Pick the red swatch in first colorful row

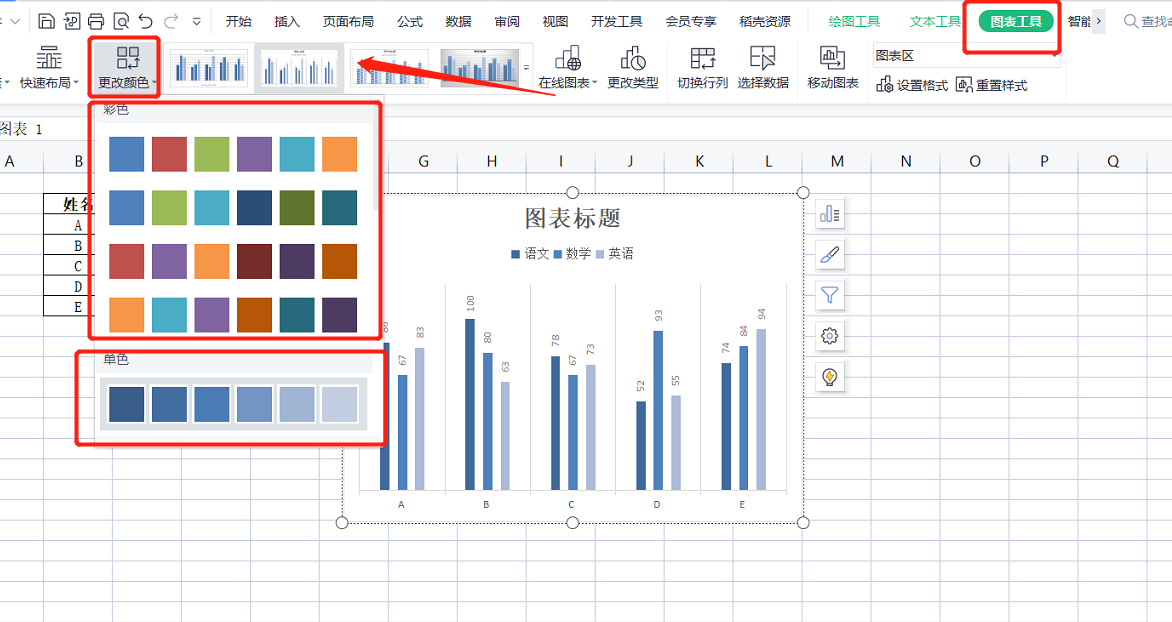[169, 154]
